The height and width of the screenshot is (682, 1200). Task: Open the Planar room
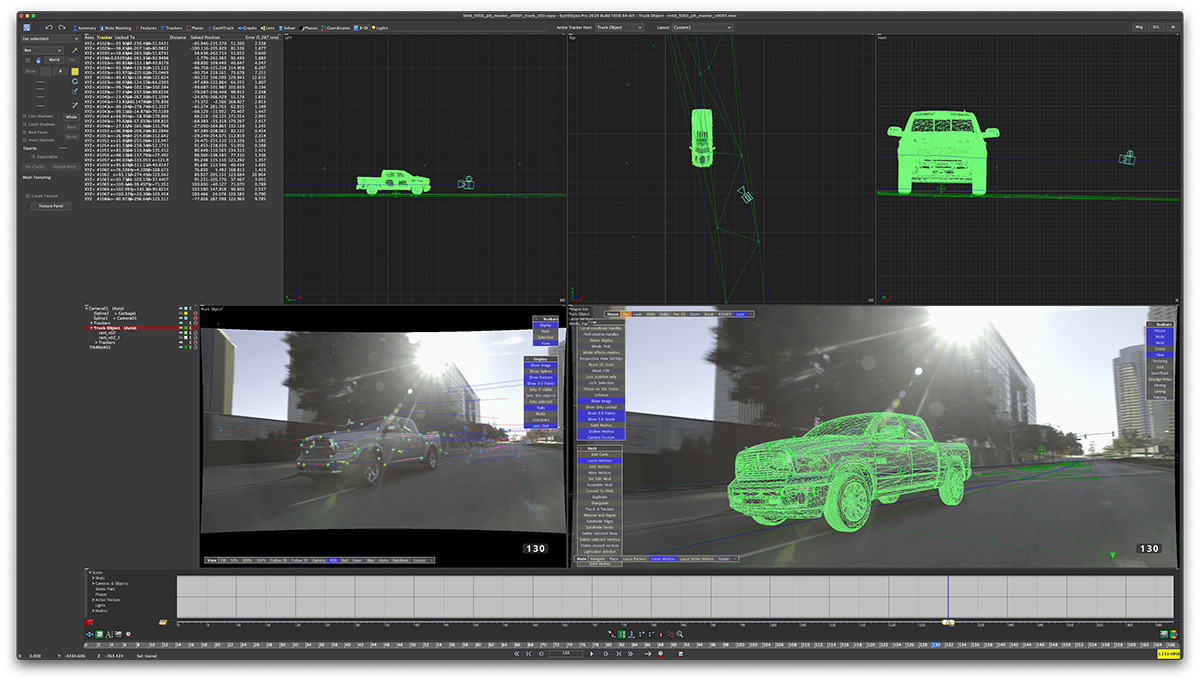195,28
